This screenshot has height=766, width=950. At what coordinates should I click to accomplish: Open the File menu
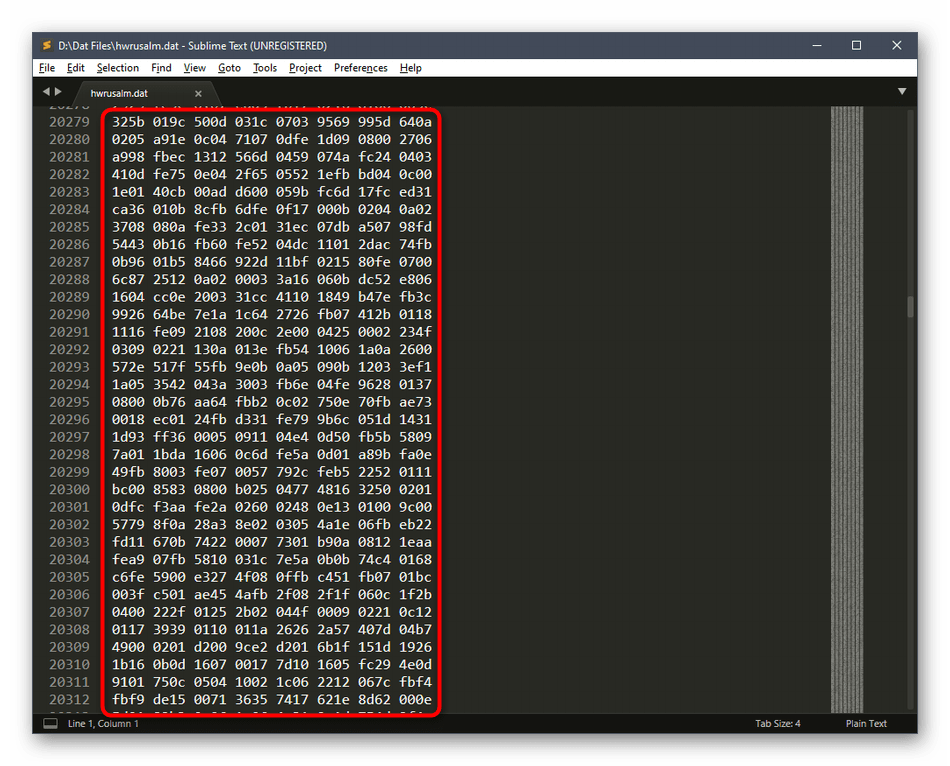[46, 68]
